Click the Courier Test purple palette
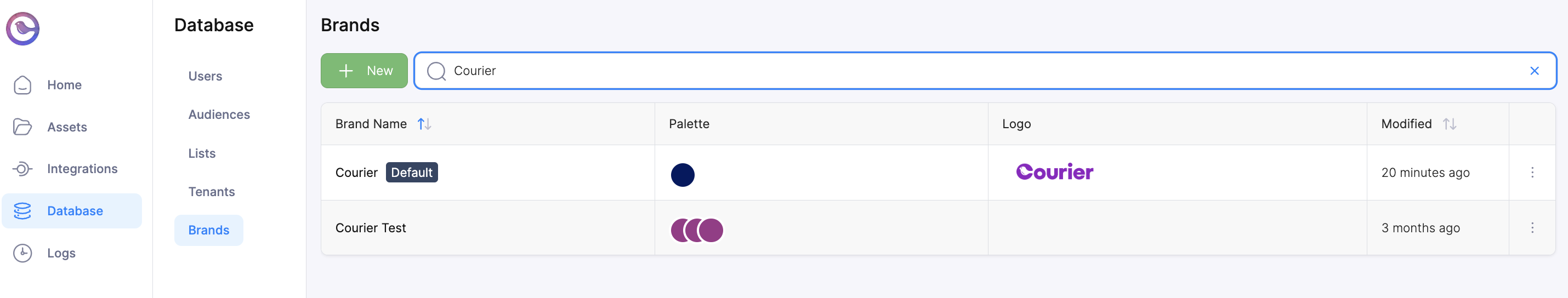 [x=696, y=231]
